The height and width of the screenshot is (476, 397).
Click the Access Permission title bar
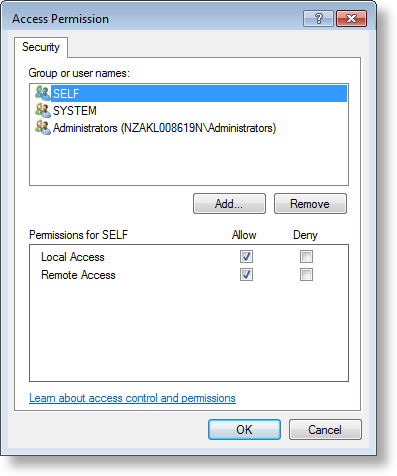click(x=153, y=19)
